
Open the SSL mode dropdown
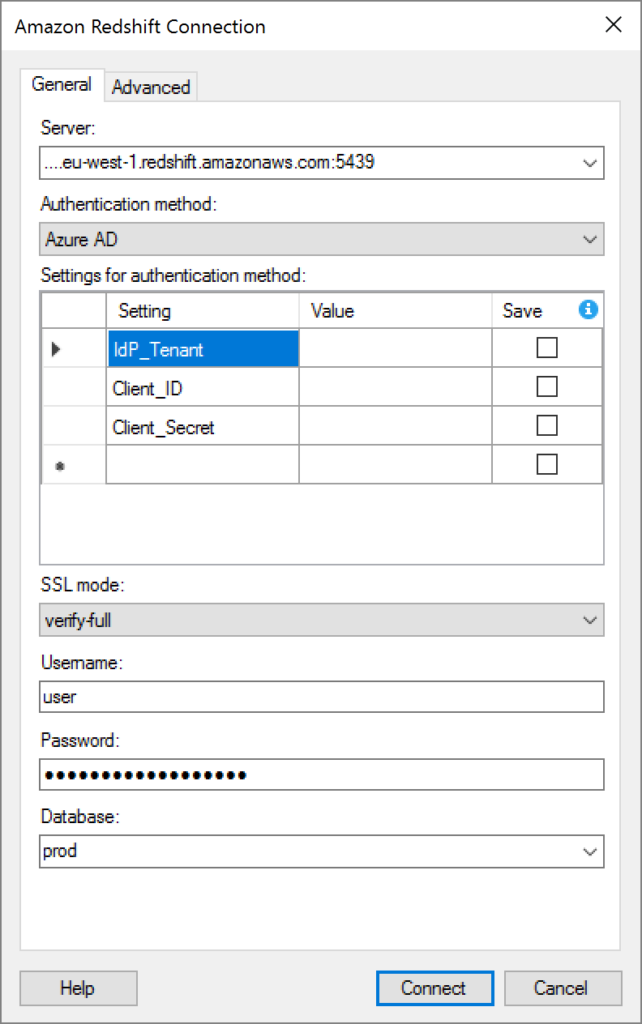point(590,620)
